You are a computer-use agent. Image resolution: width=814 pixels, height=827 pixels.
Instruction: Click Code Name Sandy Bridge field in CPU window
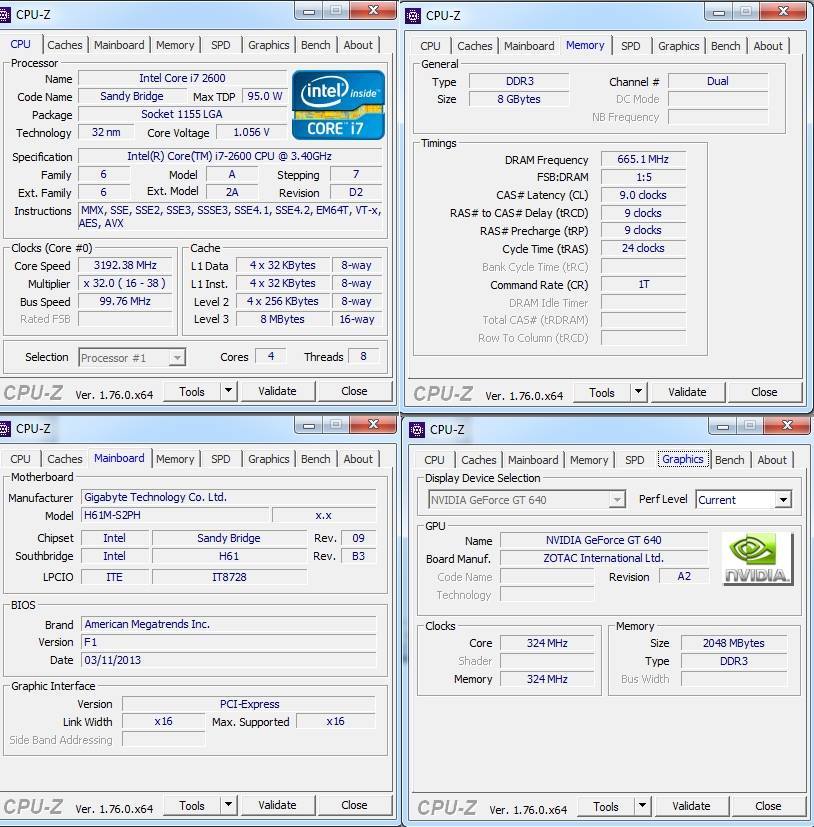132,96
